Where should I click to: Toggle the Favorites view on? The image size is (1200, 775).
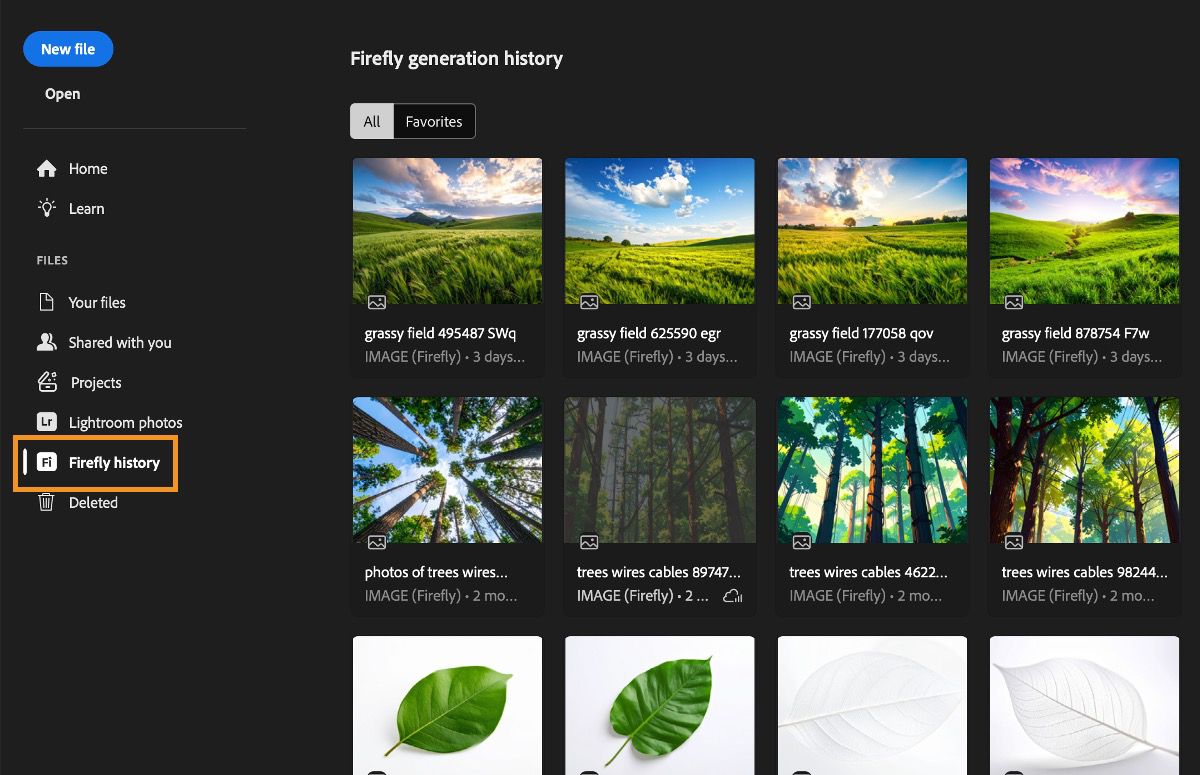pos(433,121)
